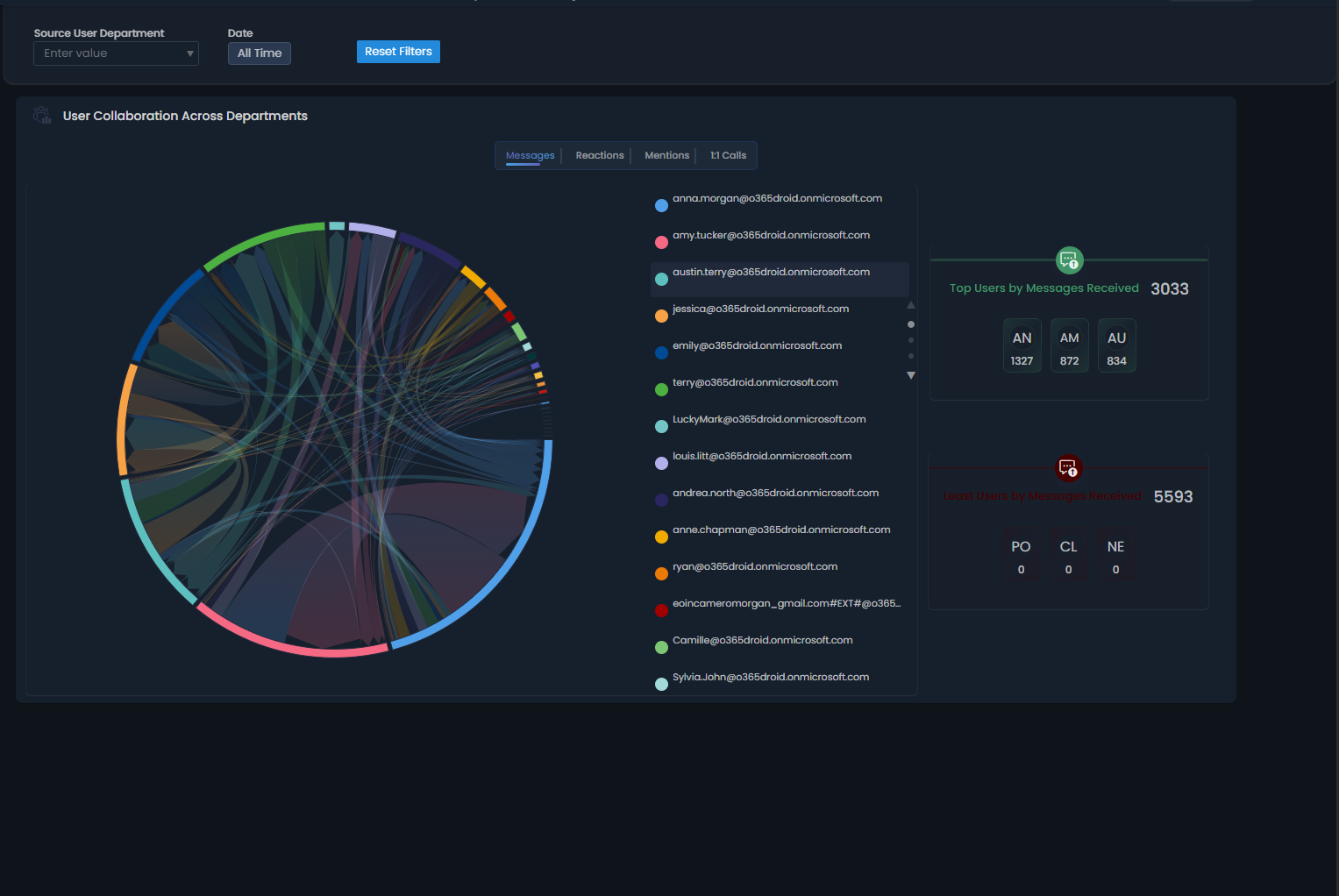This screenshot has height=896, width=1339.
Task: Open the red Least Users messages info icon
Action: (x=1068, y=468)
